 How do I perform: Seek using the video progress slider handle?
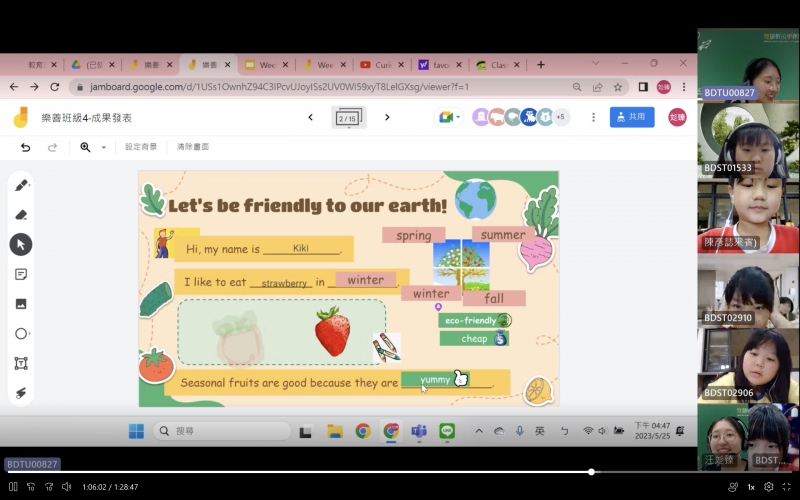click(x=591, y=472)
